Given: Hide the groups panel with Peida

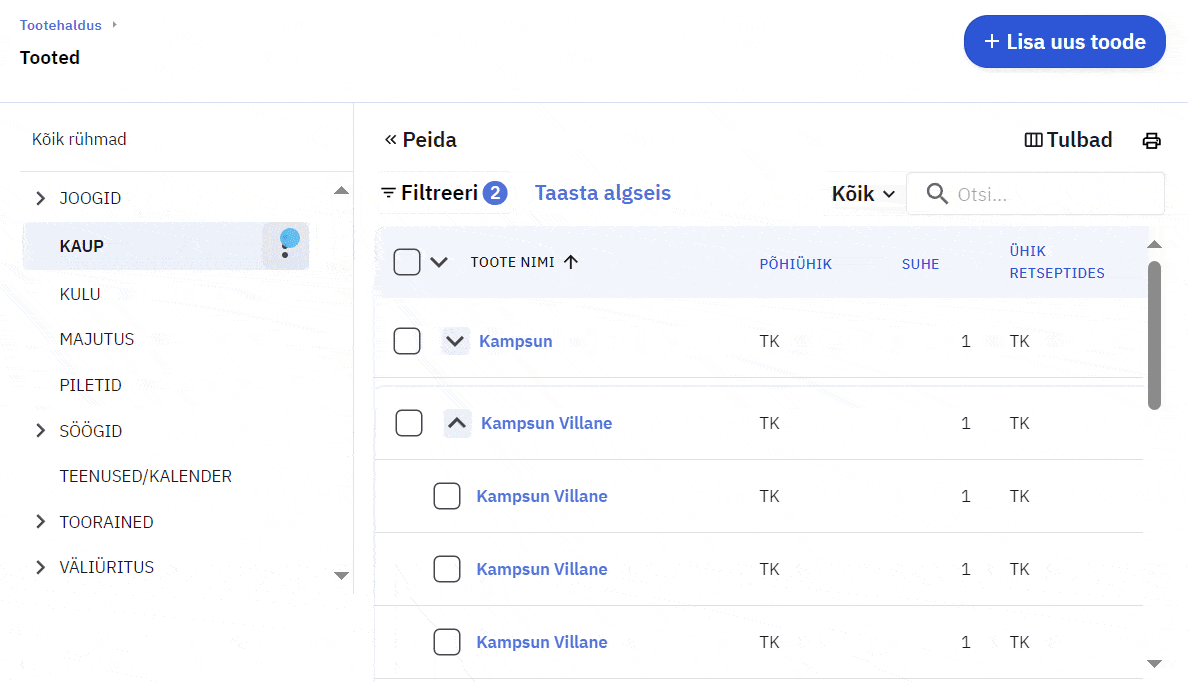Looking at the screenshot, I should coord(421,140).
